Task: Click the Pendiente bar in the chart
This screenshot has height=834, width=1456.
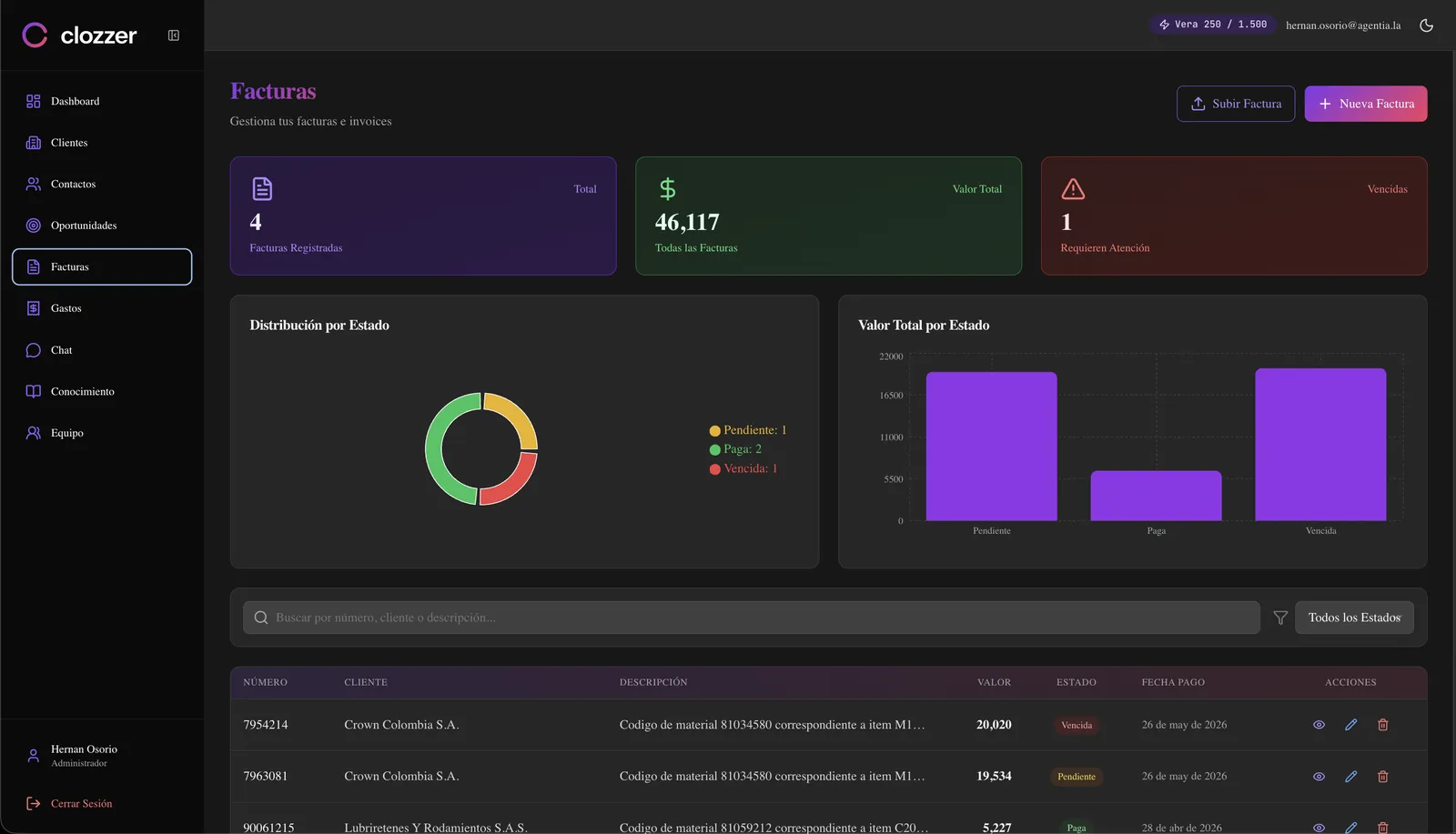Action: click(x=991, y=447)
